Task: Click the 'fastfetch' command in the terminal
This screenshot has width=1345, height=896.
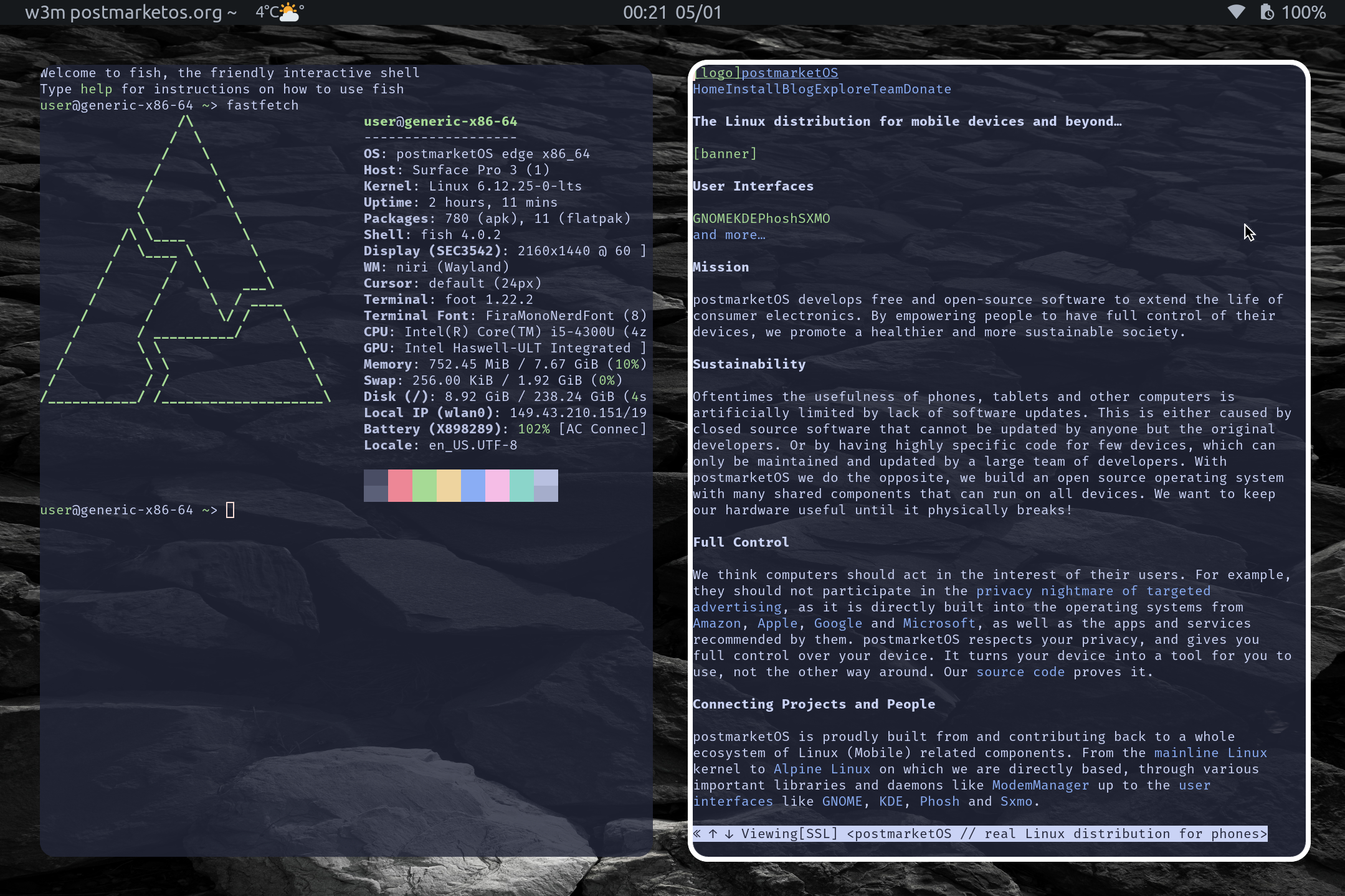Action: (x=262, y=105)
